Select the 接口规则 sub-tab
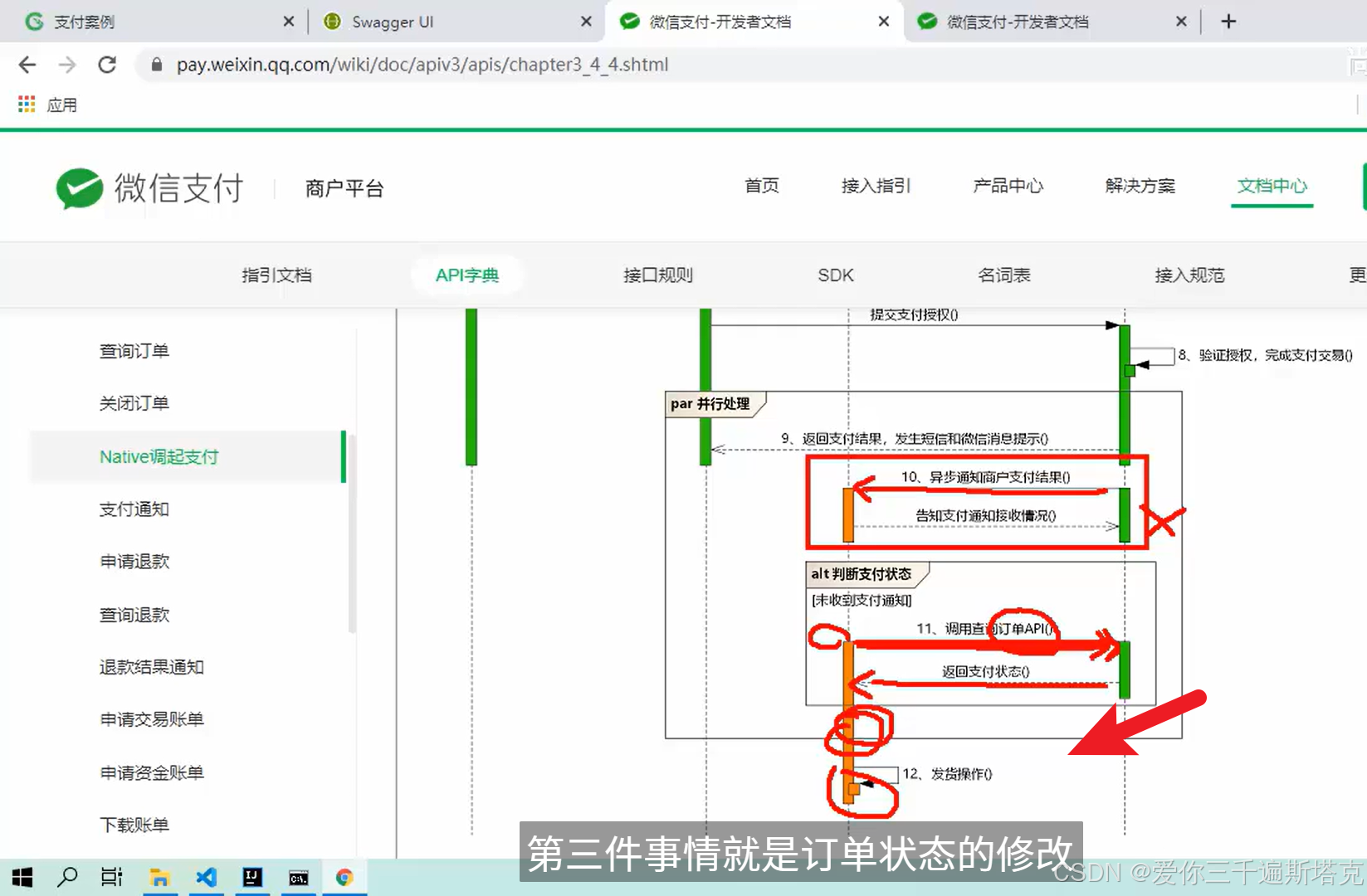The width and height of the screenshot is (1367, 896). 658,275
